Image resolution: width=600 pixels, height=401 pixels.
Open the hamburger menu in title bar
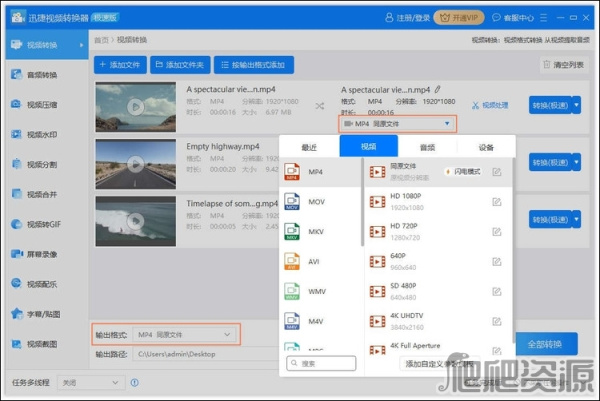click(x=543, y=18)
